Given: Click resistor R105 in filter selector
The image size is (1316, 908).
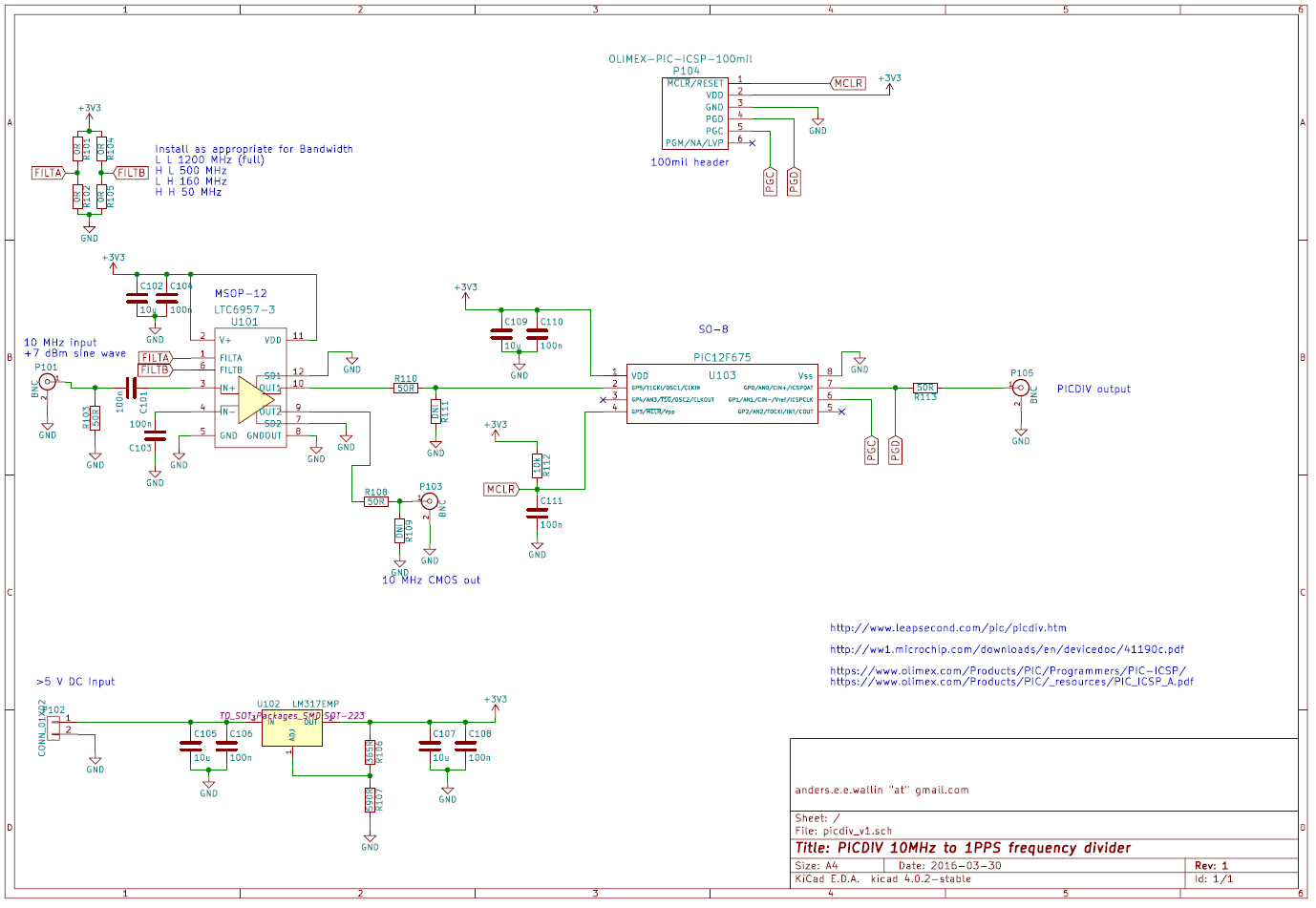Looking at the screenshot, I should click(100, 197).
